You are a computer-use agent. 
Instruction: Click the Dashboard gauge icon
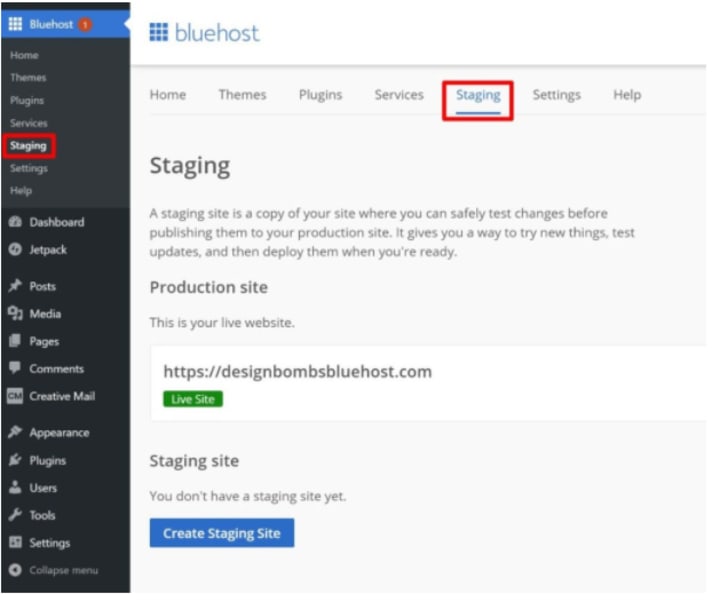tap(15, 222)
